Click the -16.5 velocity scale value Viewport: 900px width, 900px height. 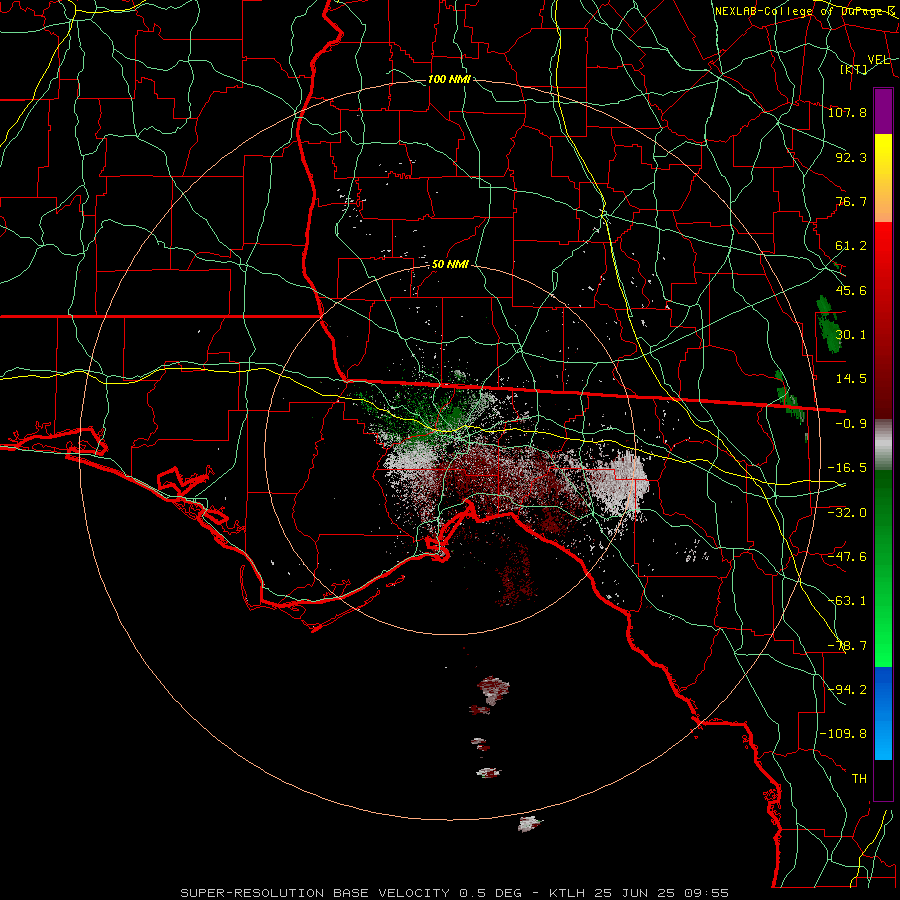[847, 468]
